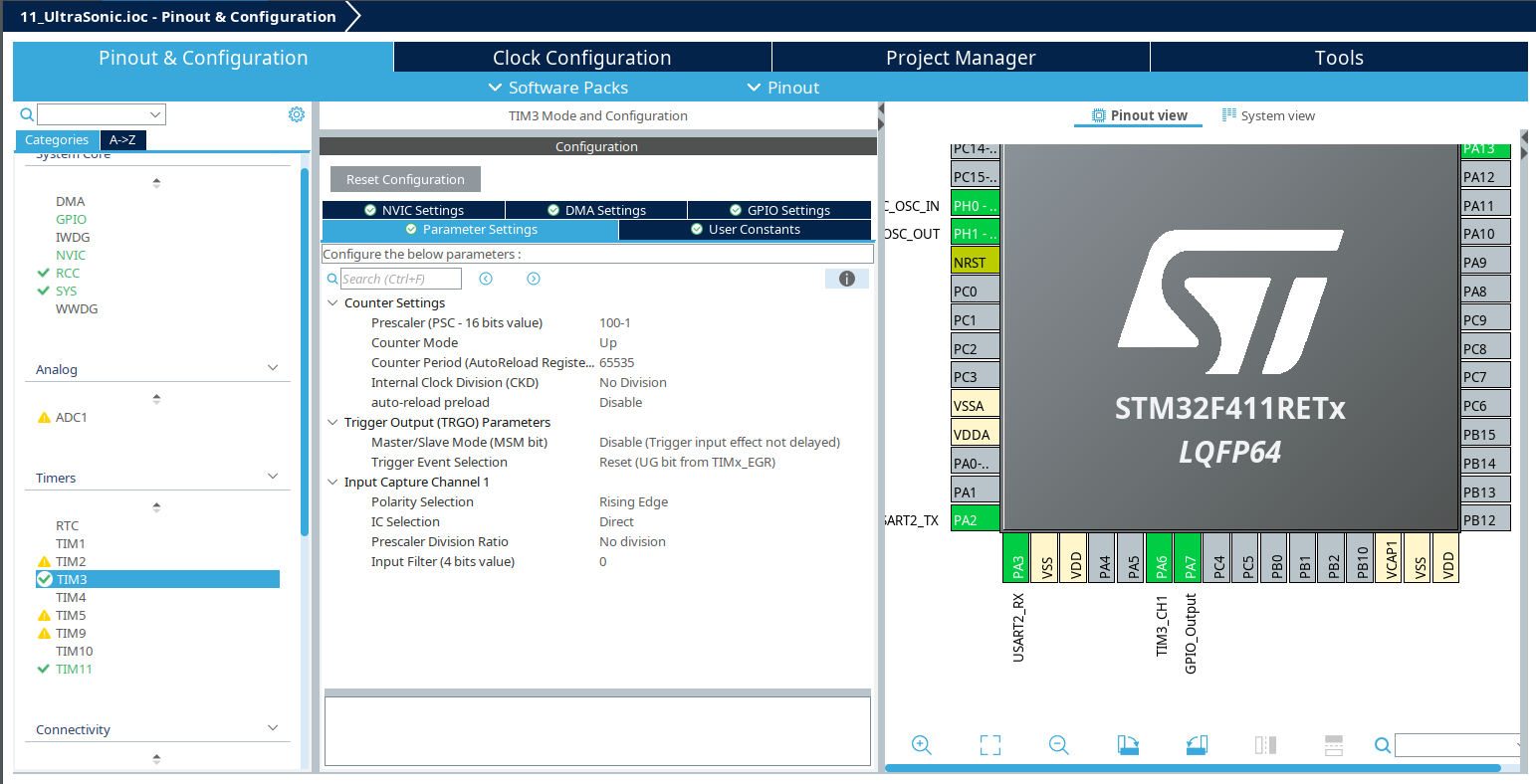Click the TIM11 green checkmark icon
The image size is (1536, 784).
43,669
